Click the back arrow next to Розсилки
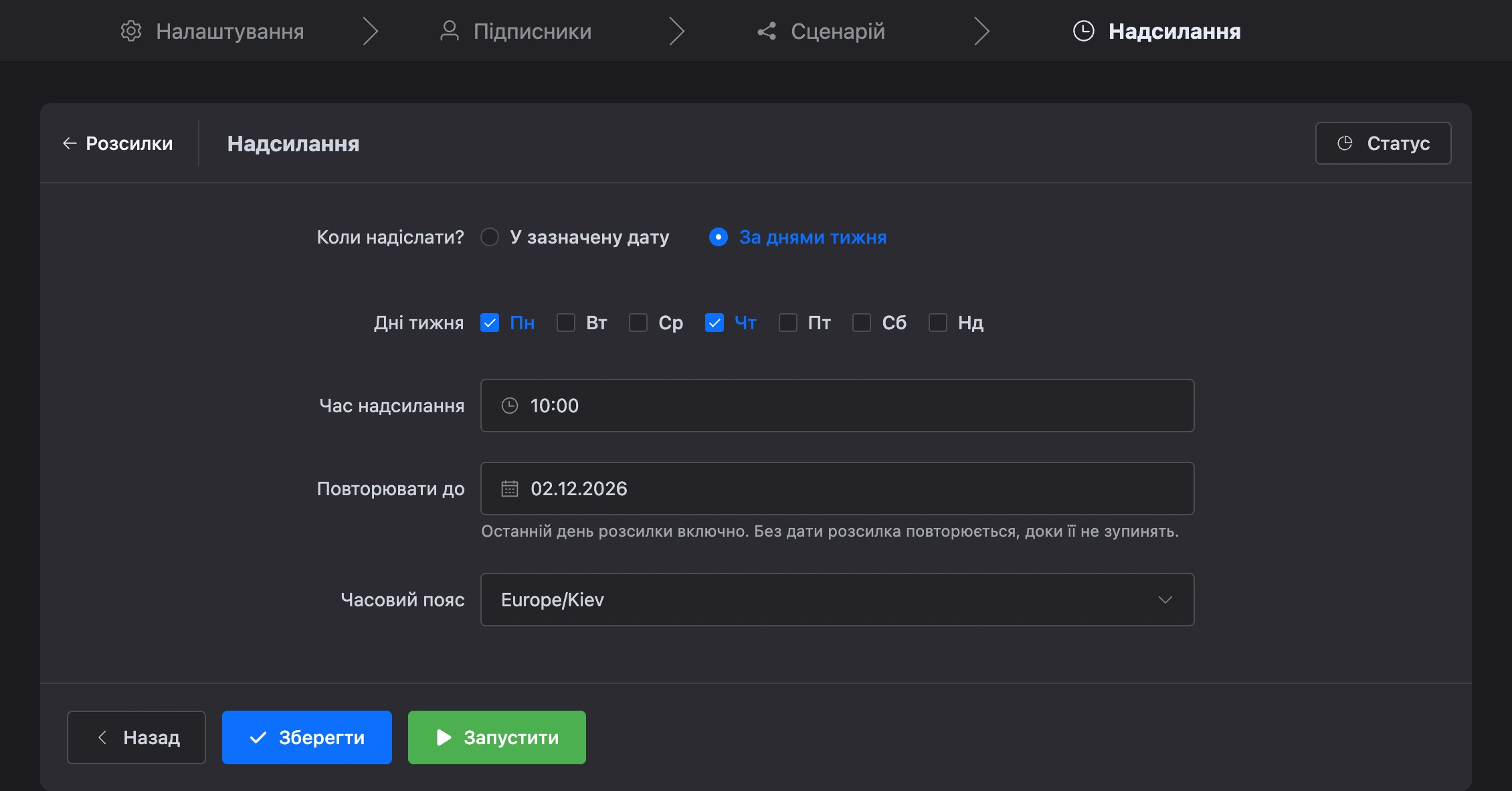Screen dimensions: 1512x791 tap(70, 143)
